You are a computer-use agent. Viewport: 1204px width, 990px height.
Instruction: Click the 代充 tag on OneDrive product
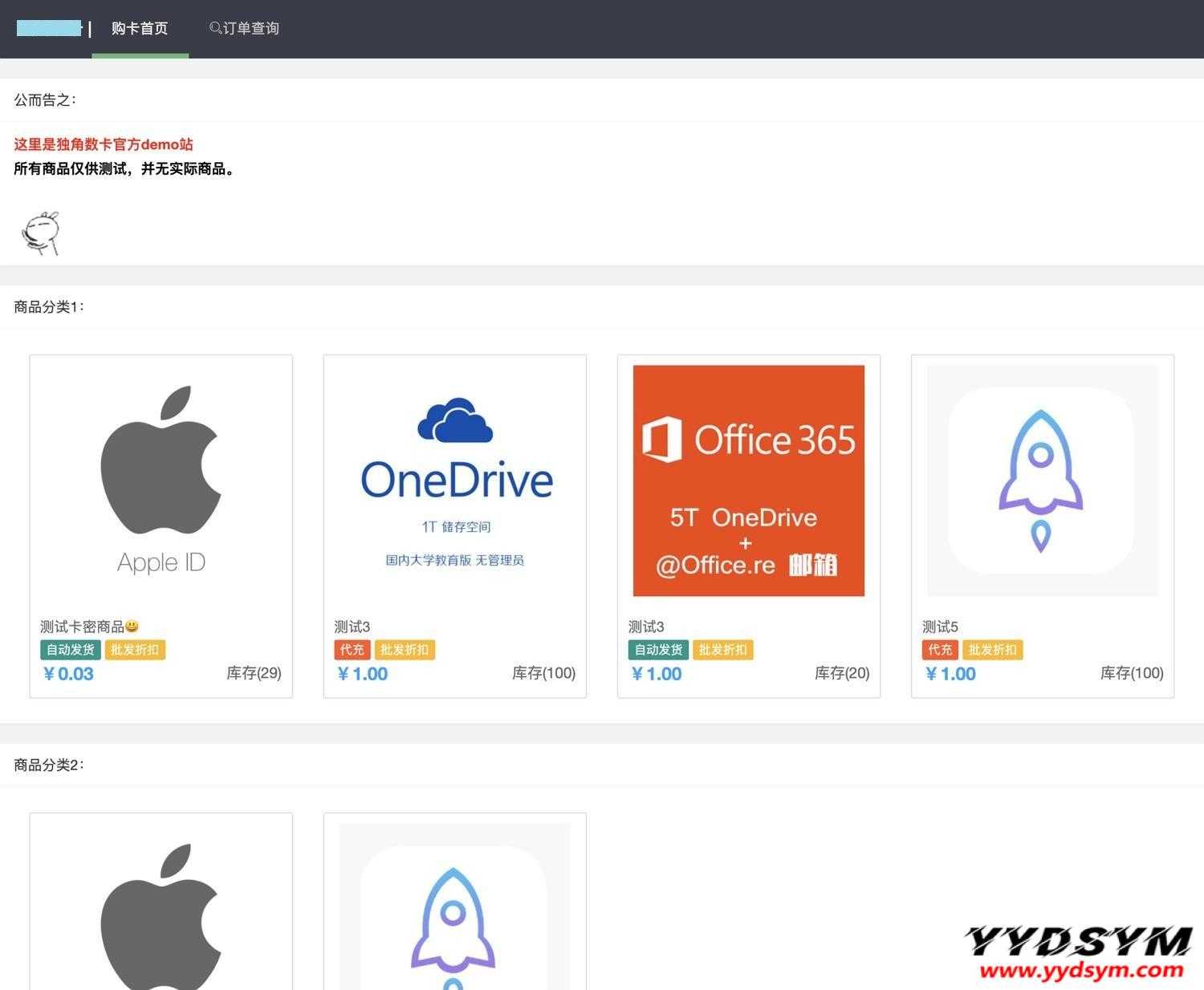[x=352, y=650]
